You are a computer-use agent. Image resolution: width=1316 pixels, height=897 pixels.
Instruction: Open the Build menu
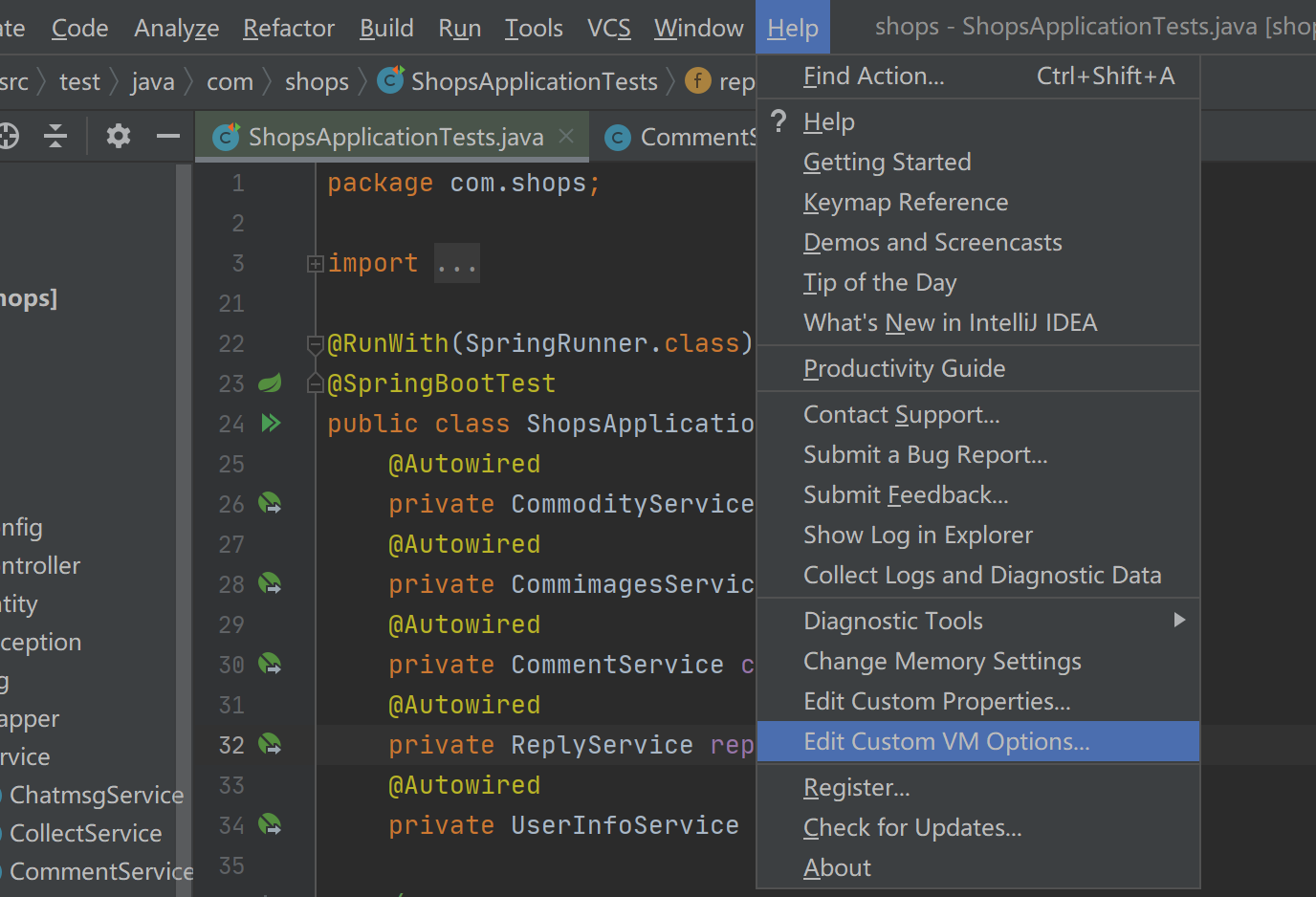click(386, 28)
